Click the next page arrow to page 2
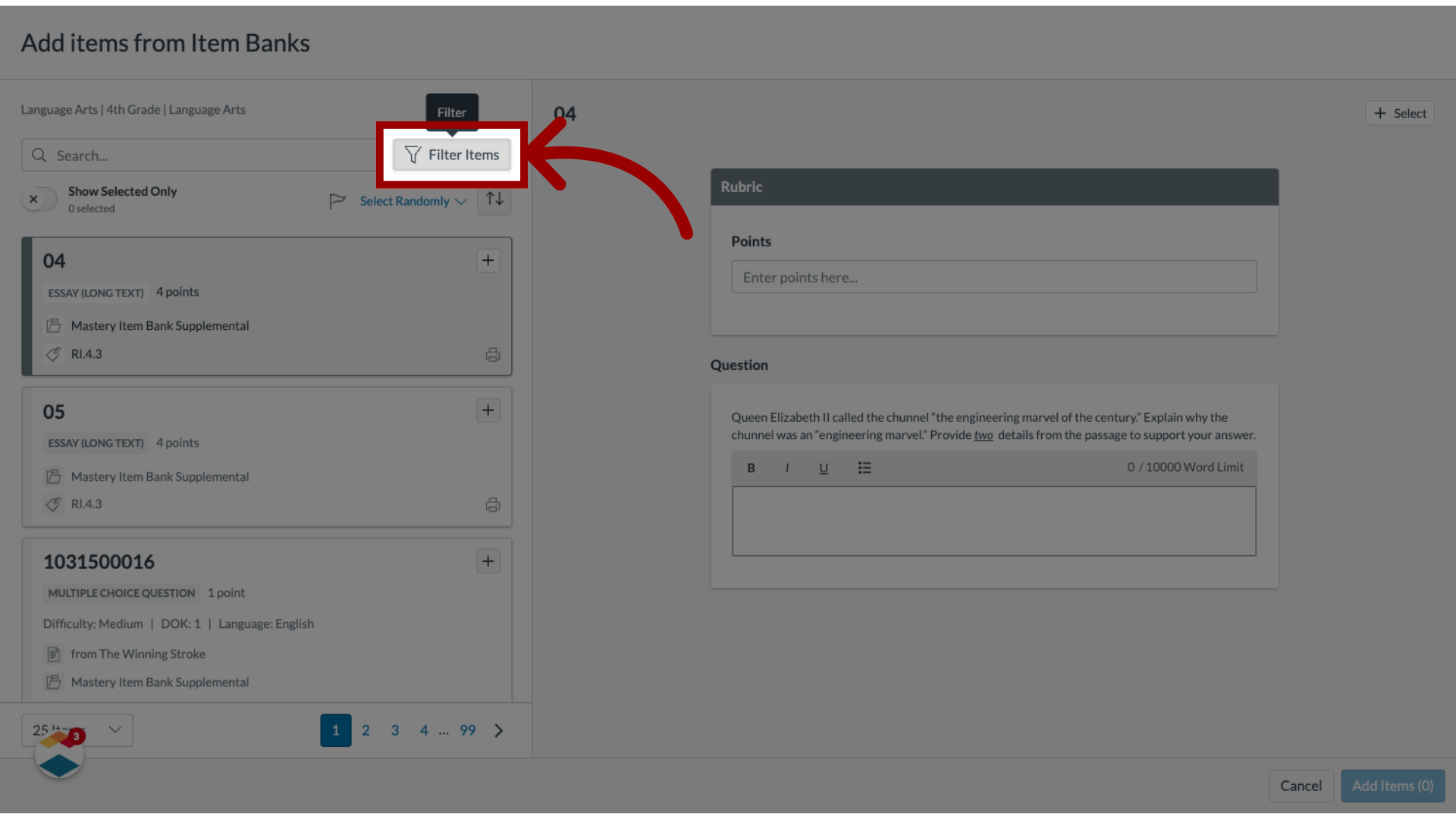Screen dimensions: 1456x819 tap(498, 729)
